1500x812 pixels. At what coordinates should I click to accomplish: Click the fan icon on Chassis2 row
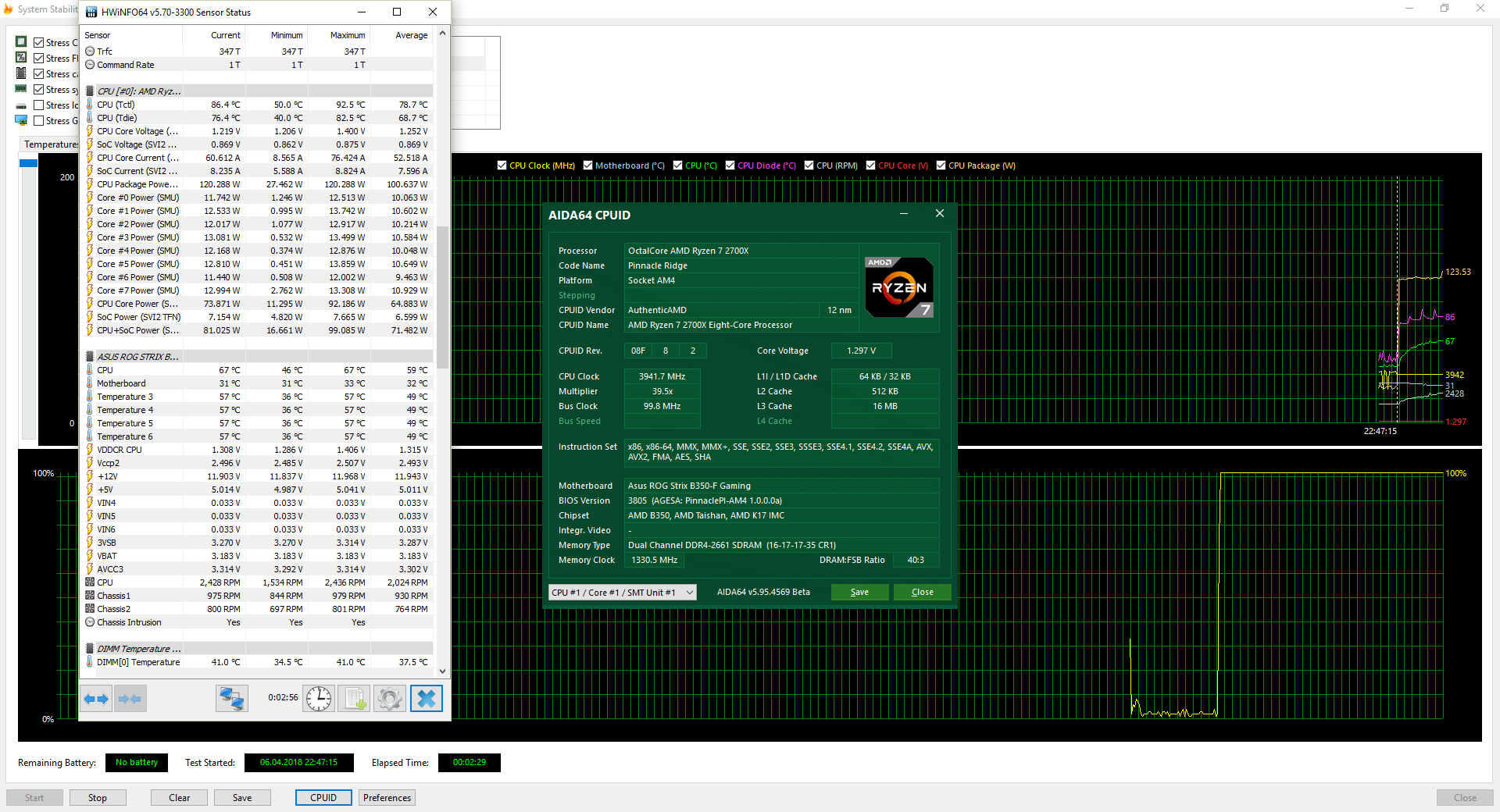(x=90, y=609)
